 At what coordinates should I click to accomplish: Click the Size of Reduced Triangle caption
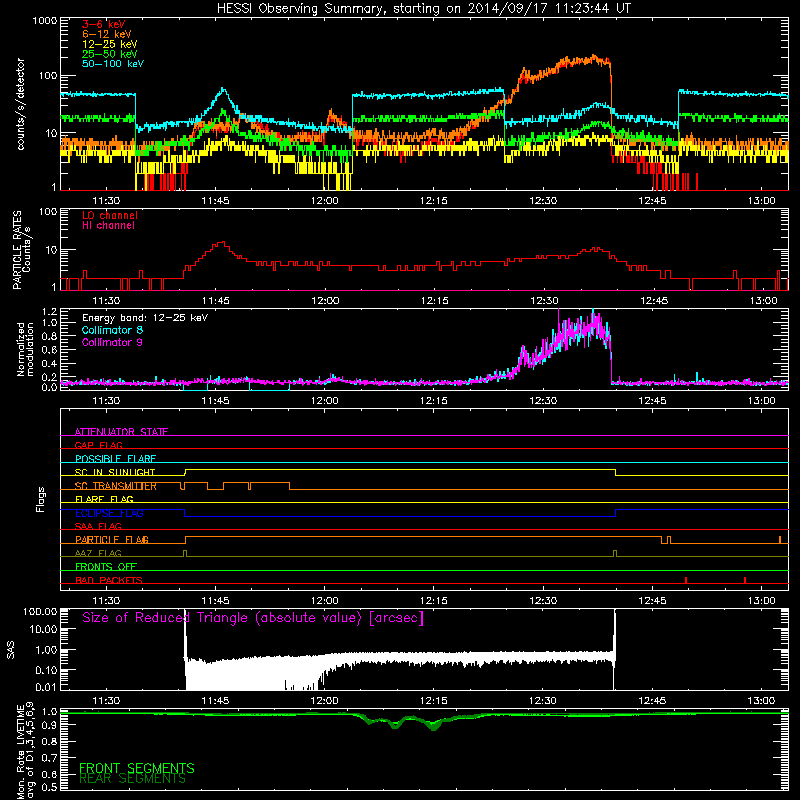pos(253,618)
